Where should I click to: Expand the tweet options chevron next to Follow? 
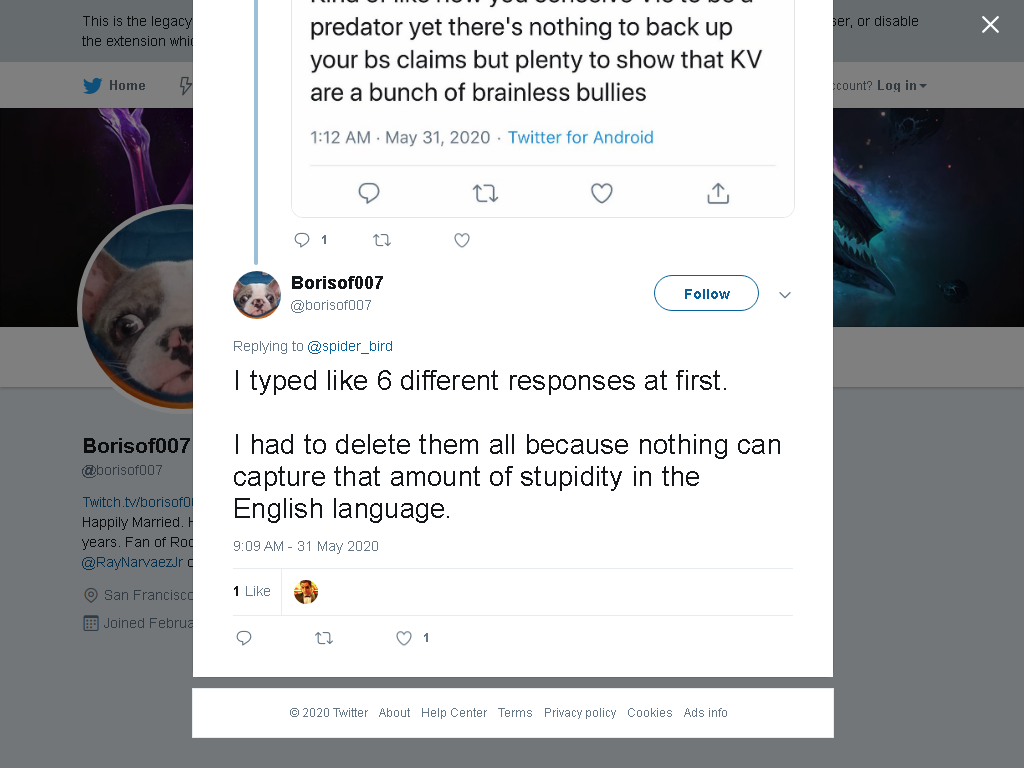point(785,295)
